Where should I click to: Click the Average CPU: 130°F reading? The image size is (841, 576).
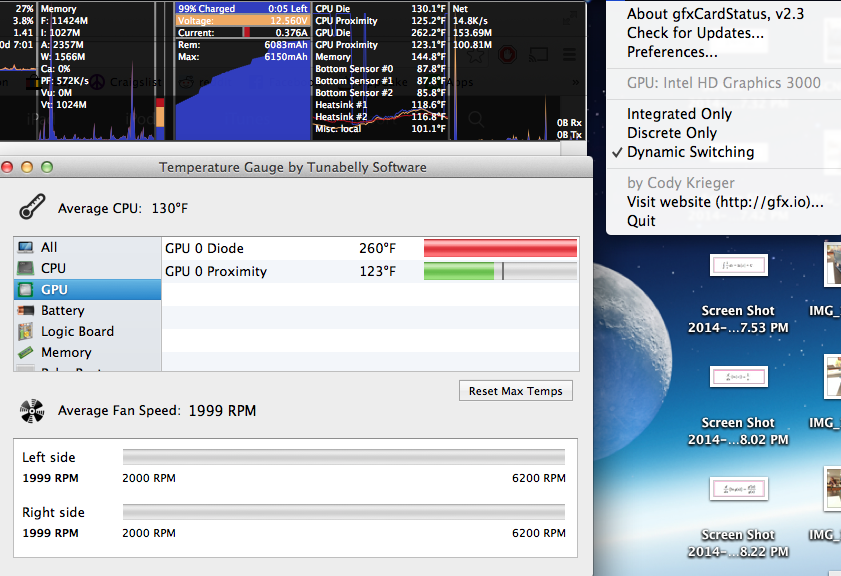coord(123,208)
